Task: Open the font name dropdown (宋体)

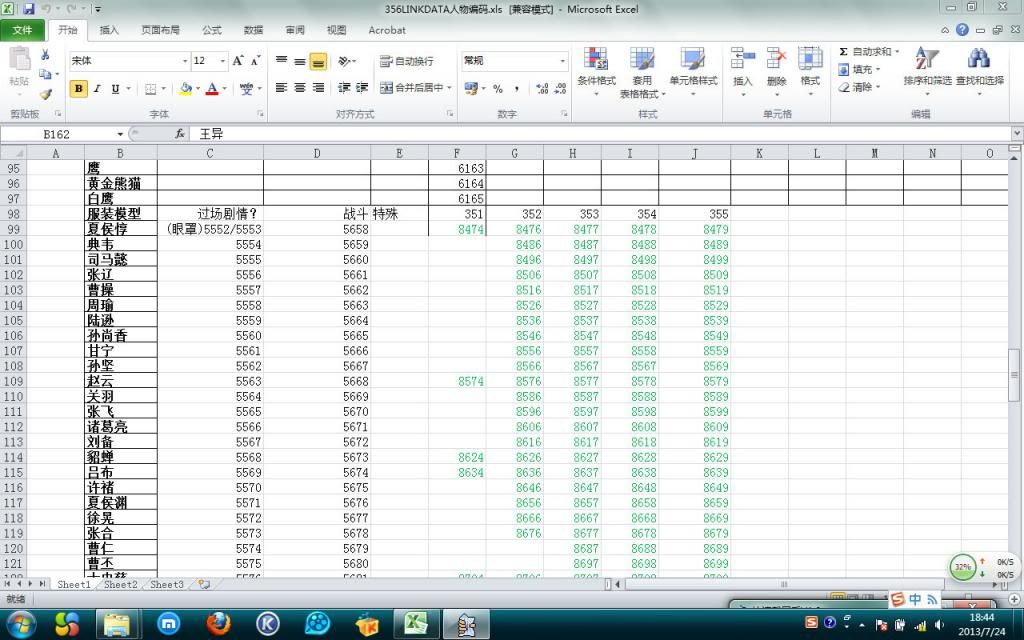Action: click(185, 61)
